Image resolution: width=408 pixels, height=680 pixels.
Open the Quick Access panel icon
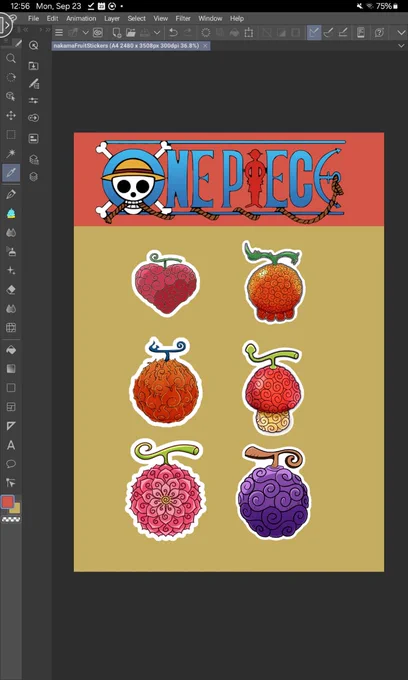pyautogui.click(x=33, y=45)
